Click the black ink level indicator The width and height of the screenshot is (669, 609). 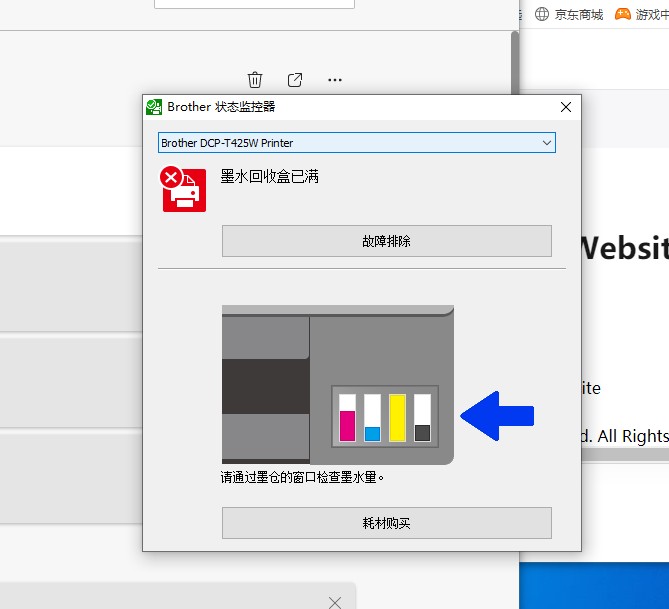(422, 418)
